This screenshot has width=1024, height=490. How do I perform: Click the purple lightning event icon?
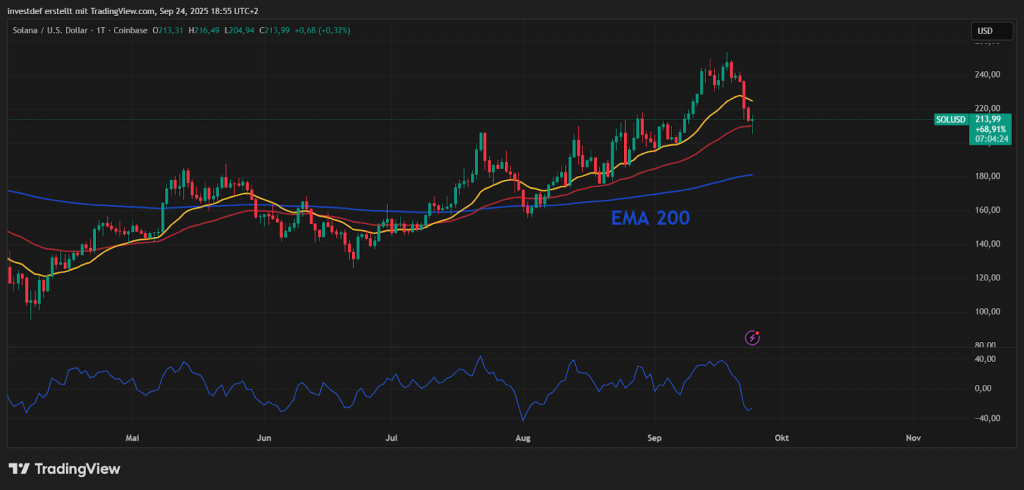tap(752, 338)
